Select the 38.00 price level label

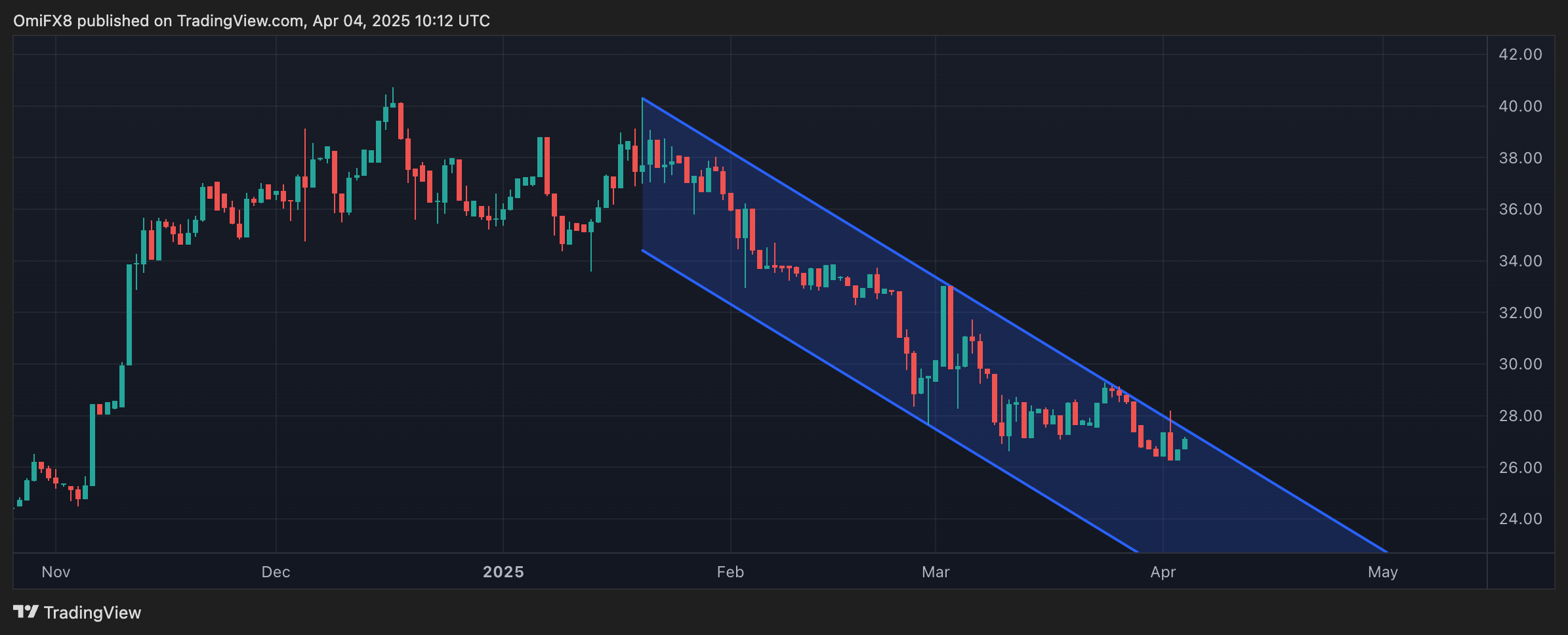(1520, 158)
